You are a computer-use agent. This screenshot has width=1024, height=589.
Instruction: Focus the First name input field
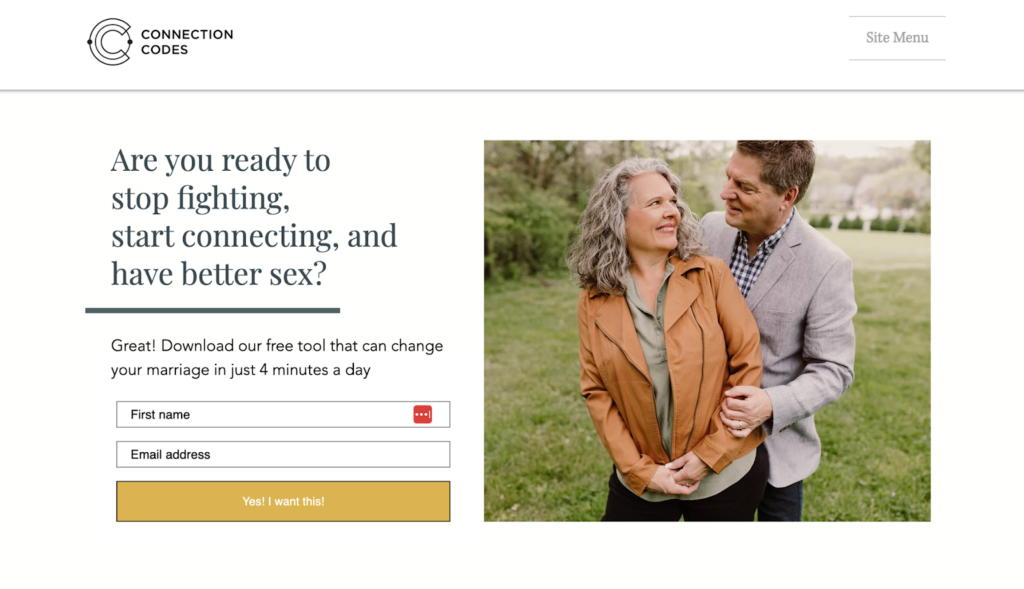(x=283, y=414)
